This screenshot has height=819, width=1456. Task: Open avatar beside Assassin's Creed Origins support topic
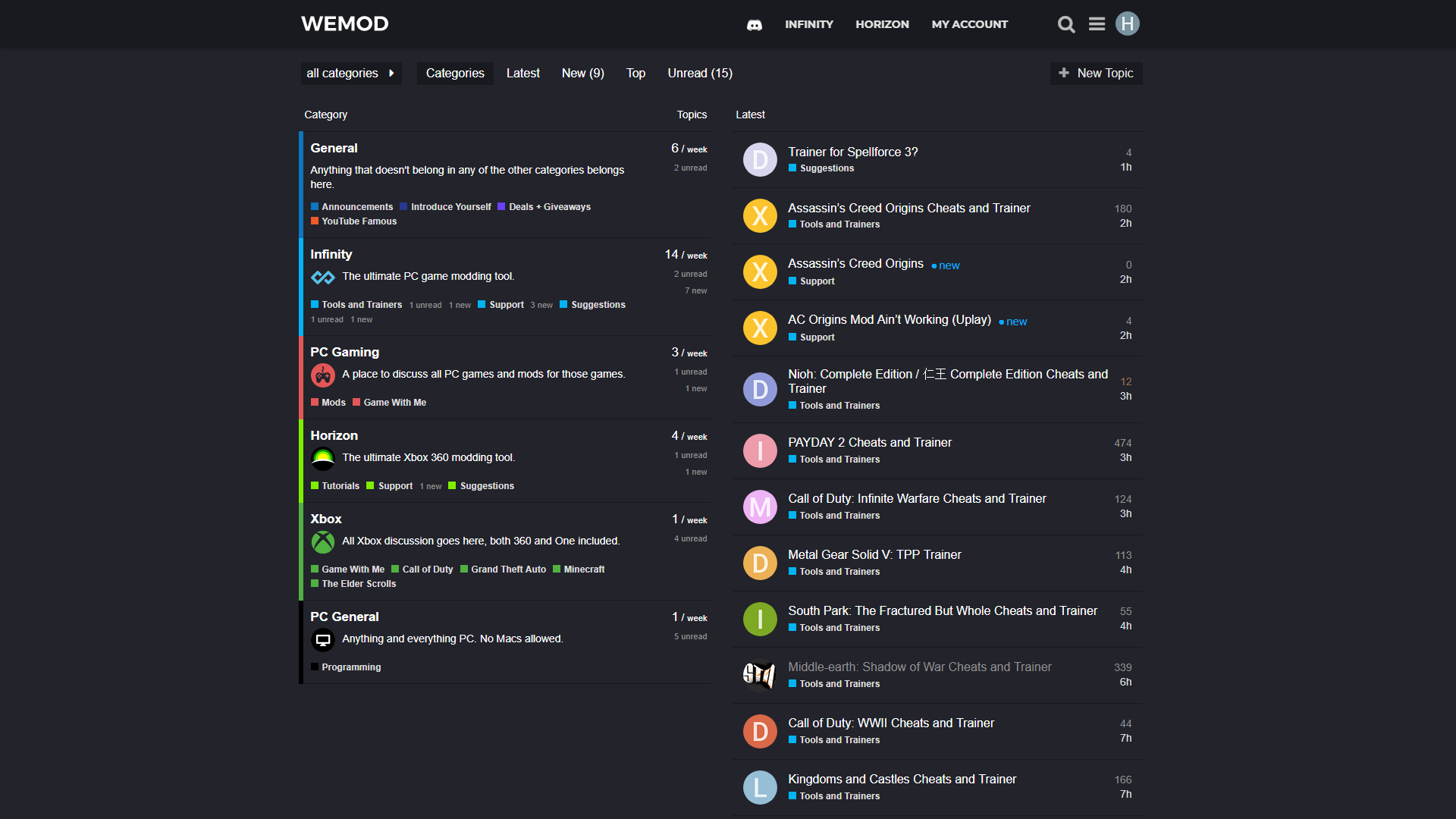point(760,272)
